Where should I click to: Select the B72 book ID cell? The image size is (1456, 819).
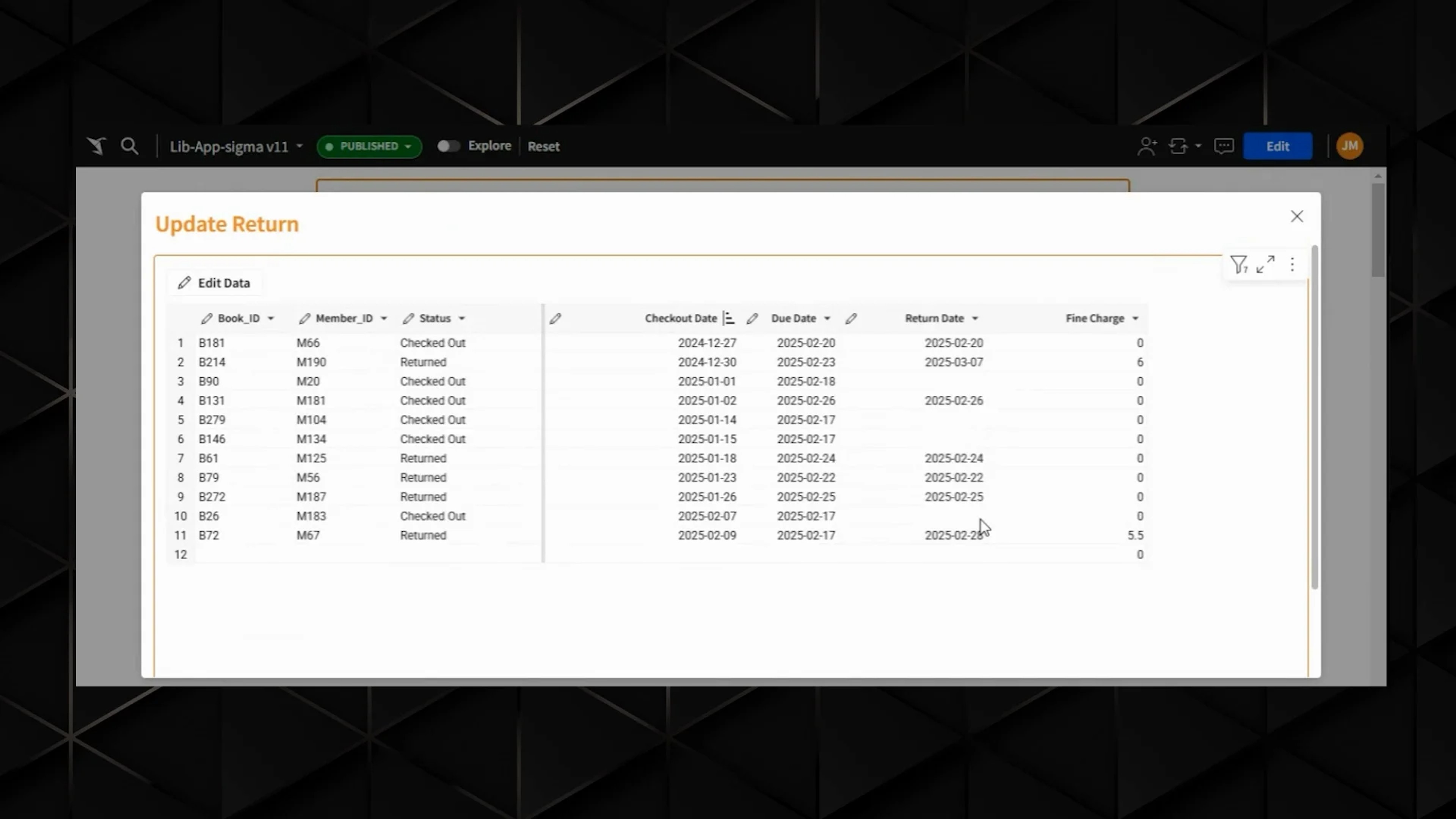(209, 535)
